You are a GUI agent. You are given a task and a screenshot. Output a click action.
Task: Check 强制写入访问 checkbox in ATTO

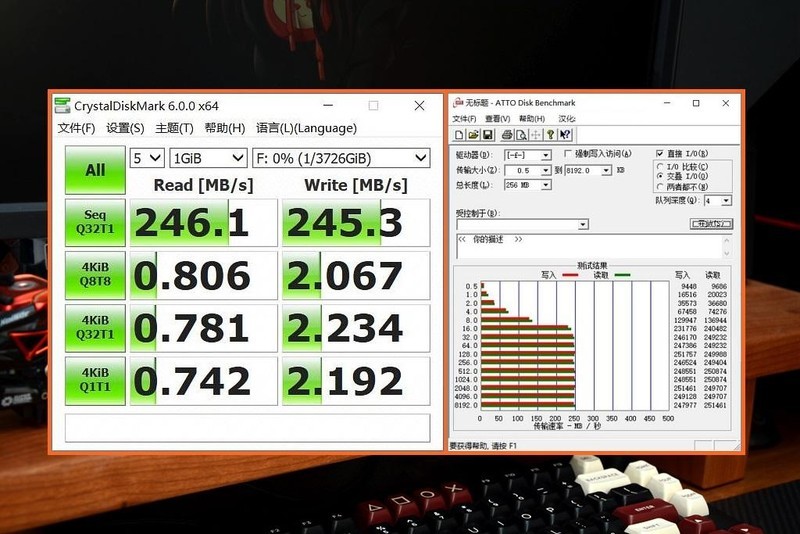[x=568, y=154]
